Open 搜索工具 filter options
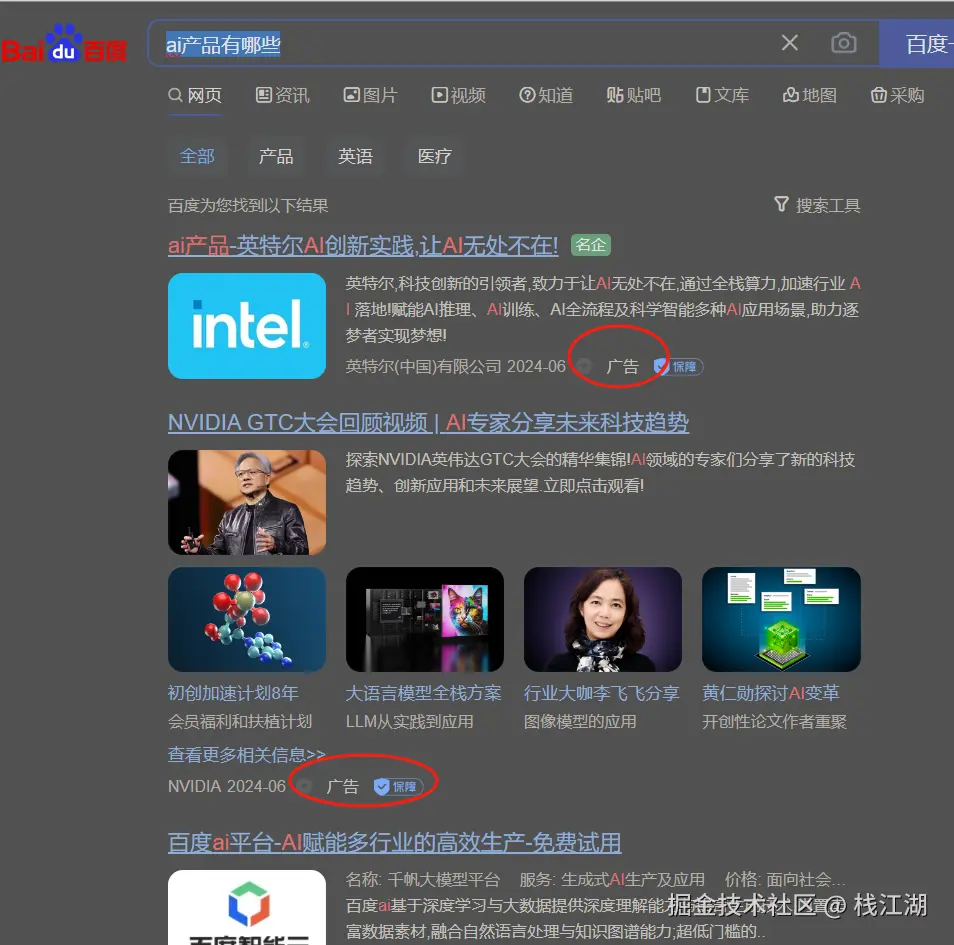 tap(817, 206)
